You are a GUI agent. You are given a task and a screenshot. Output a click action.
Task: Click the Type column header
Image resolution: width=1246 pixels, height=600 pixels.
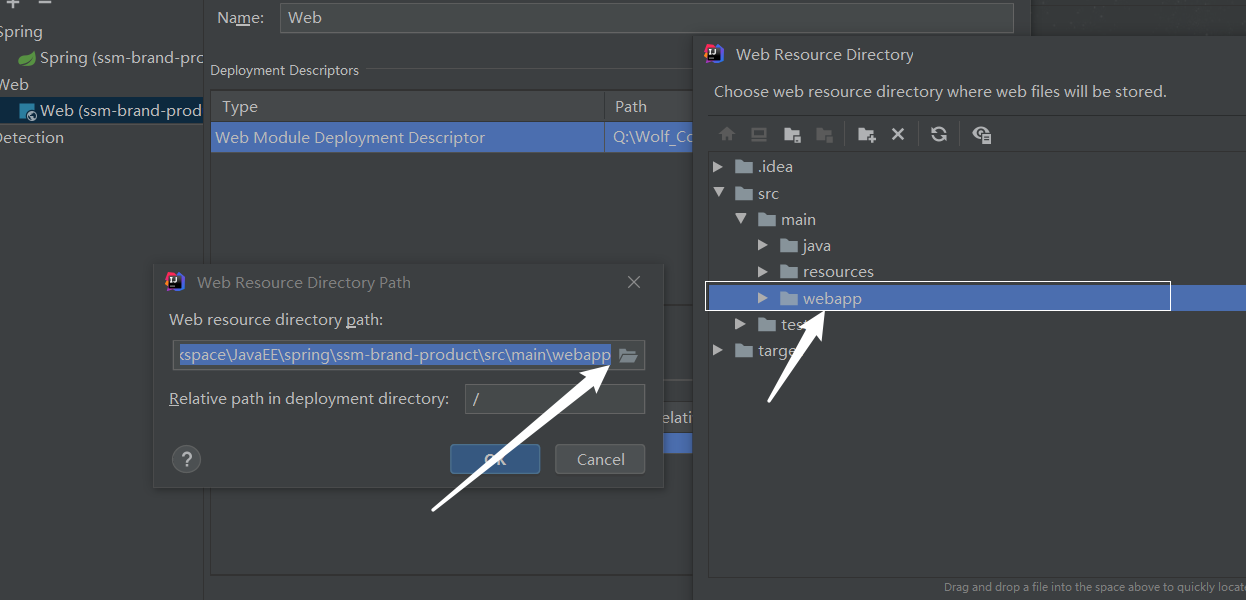240,107
